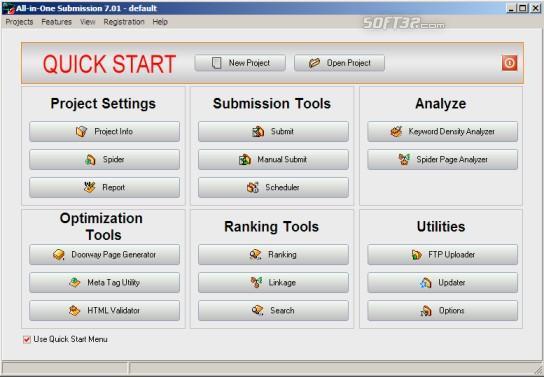The image size is (544, 377).
Task: Click the Report label
Action: [x=113, y=188]
